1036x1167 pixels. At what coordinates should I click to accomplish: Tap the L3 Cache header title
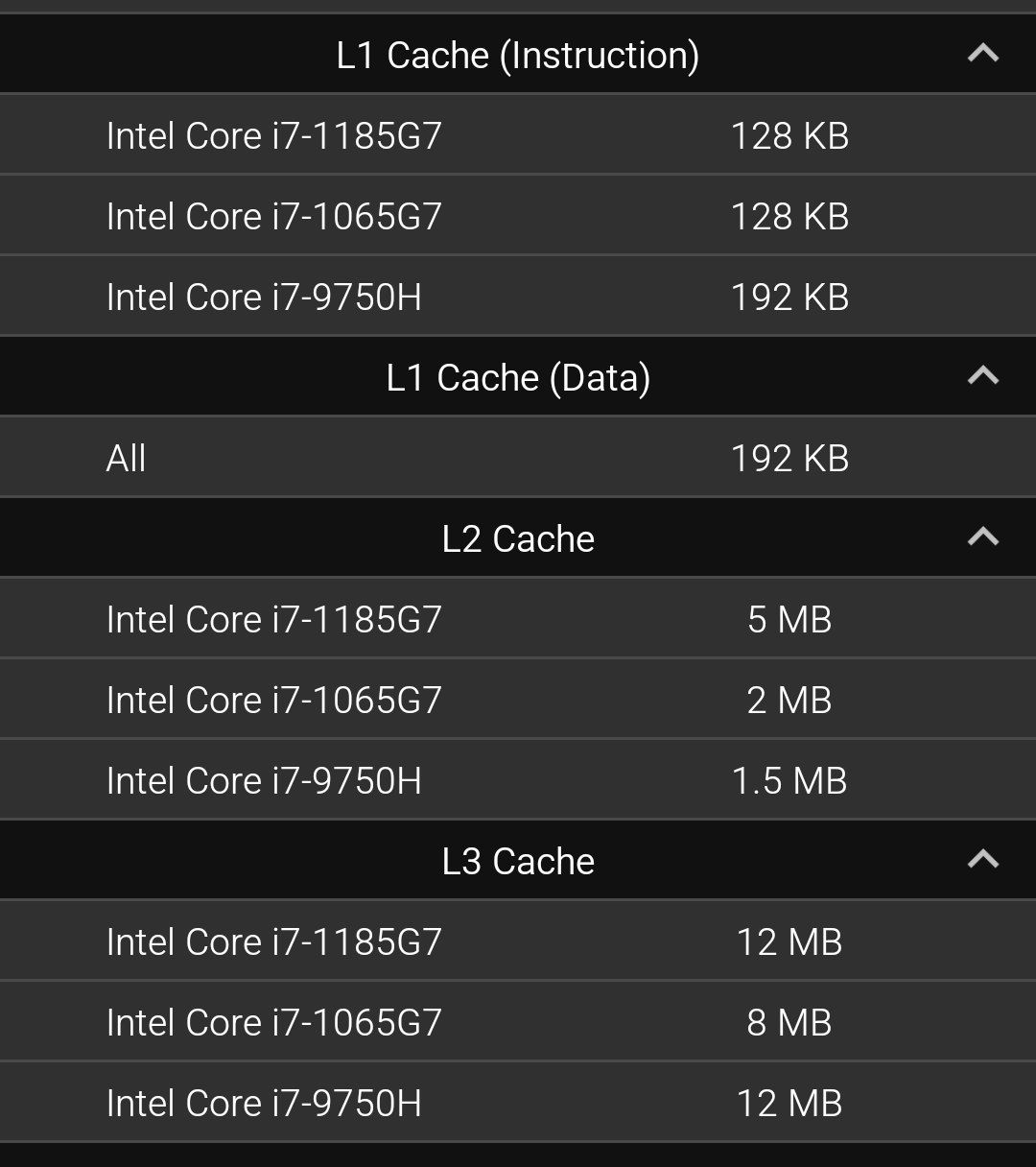tap(518, 862)
